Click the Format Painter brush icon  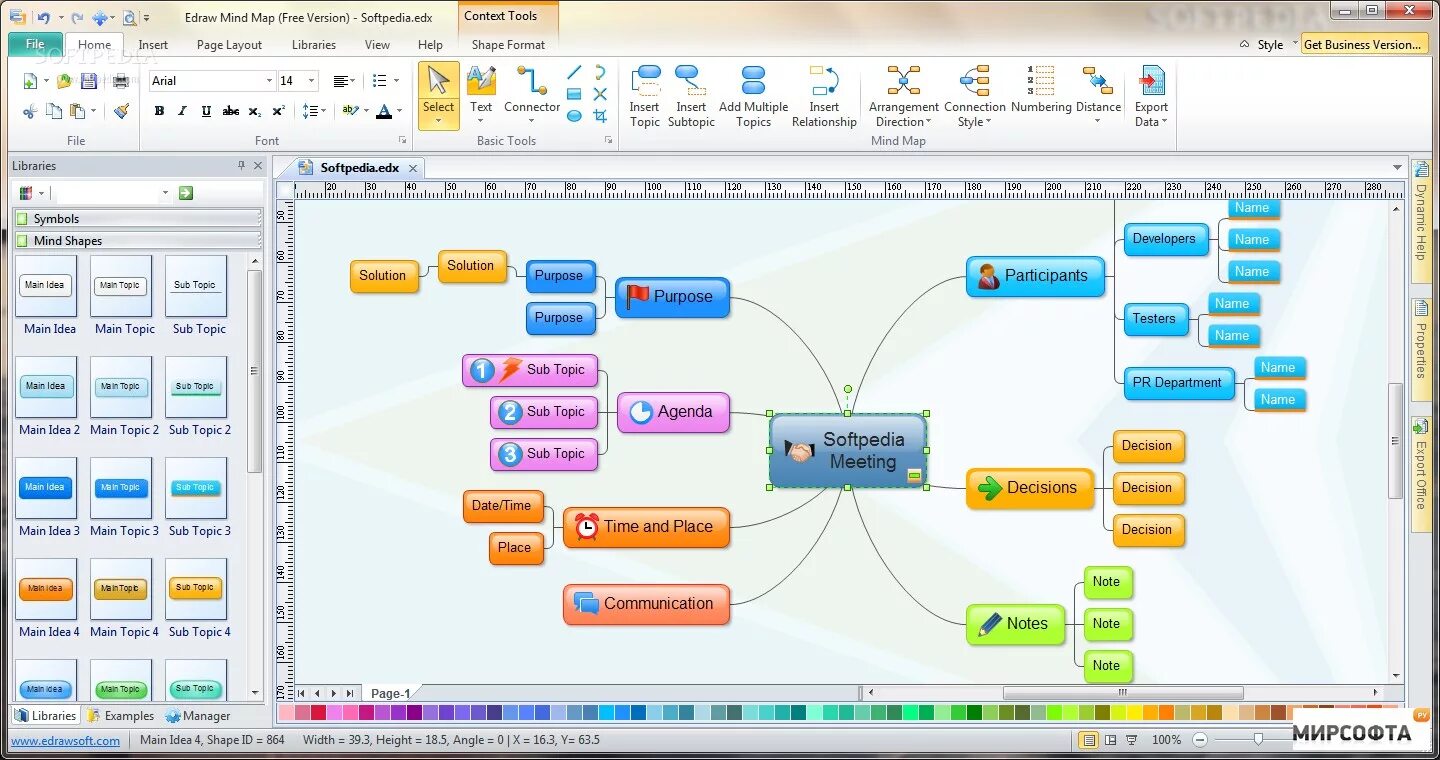(121, 111)
